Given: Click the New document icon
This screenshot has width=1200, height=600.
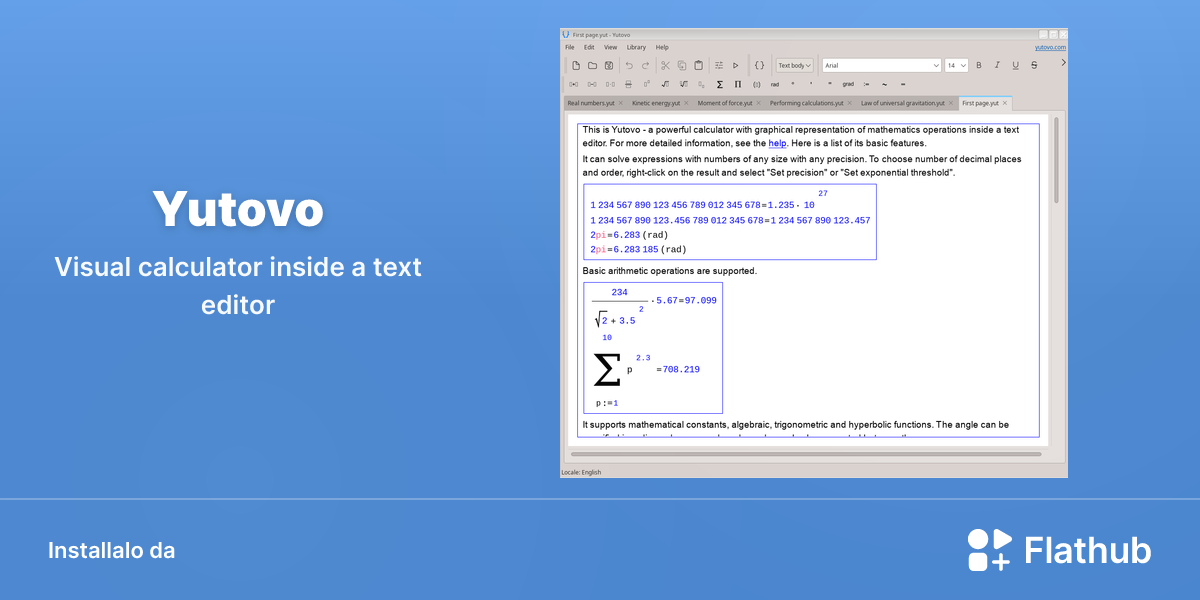Looking at the screenshot, I should [576, 65].
